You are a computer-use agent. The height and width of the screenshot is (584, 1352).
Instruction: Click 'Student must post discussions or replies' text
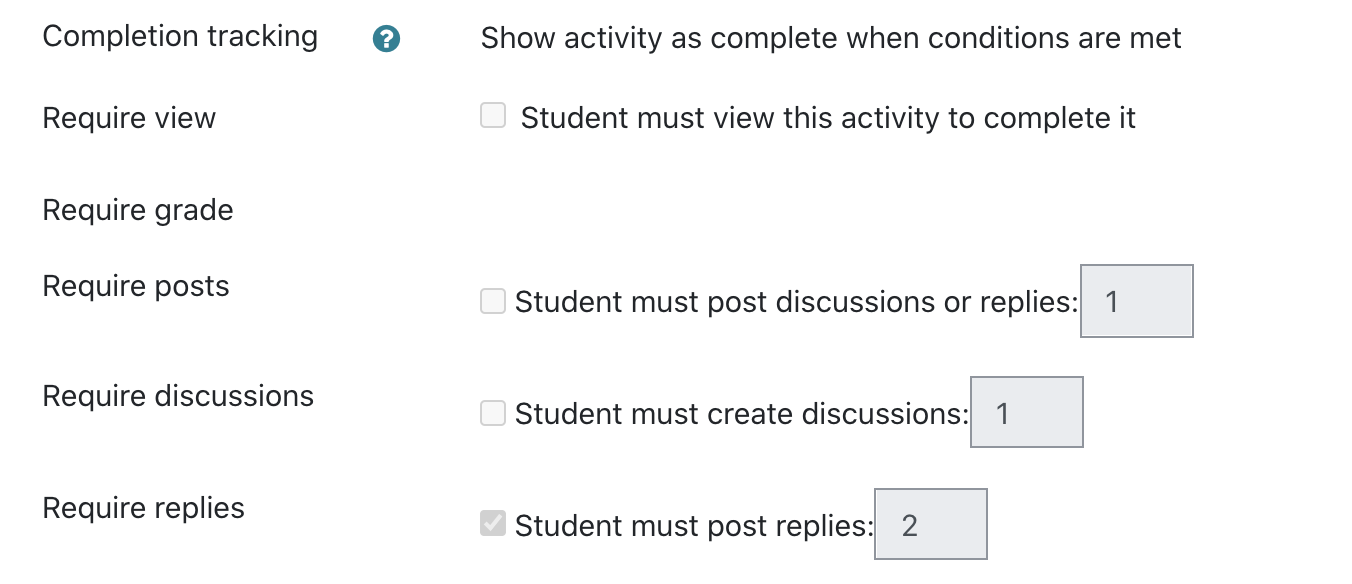coord(796,302)
